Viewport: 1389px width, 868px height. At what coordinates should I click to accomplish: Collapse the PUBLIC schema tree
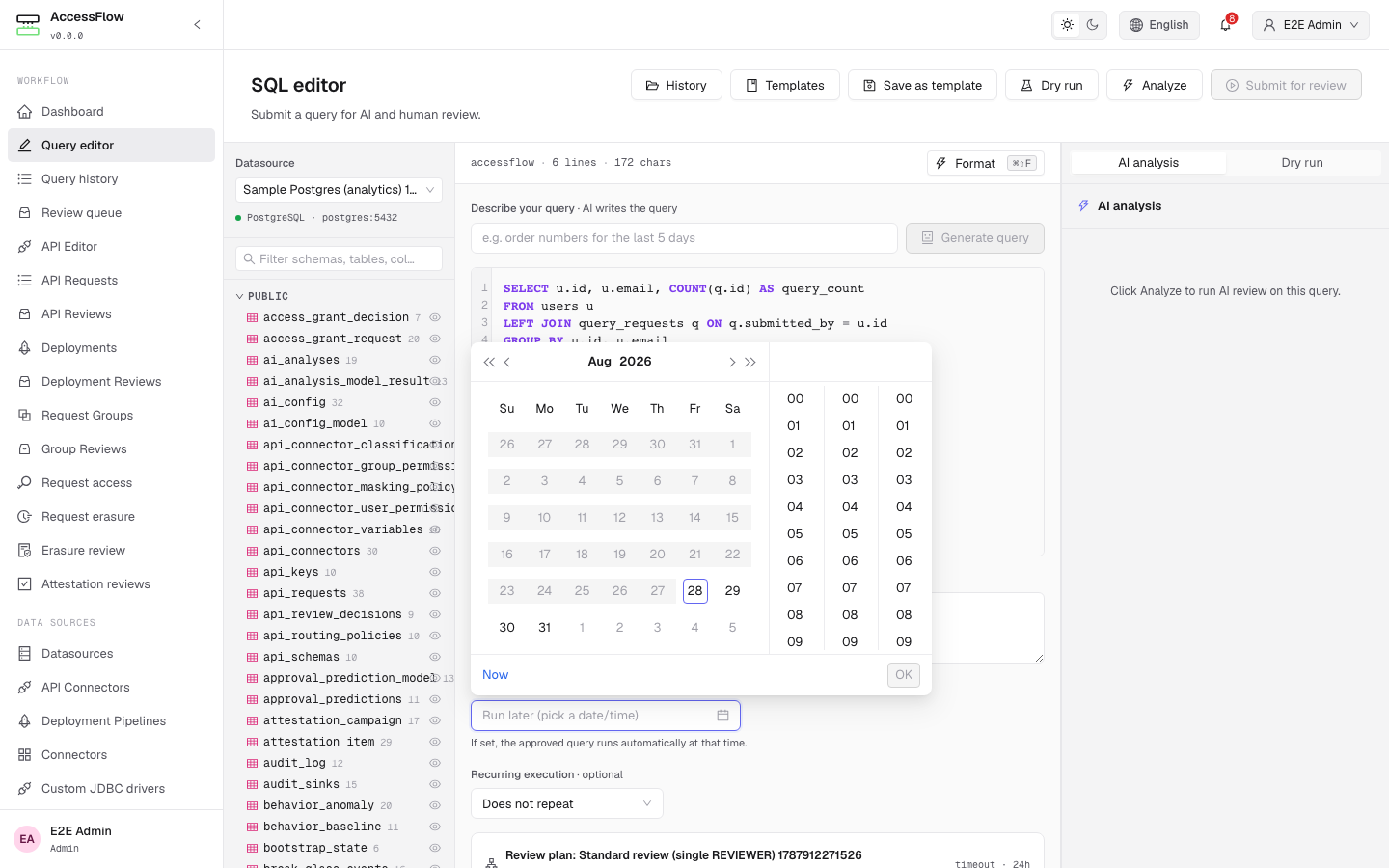[x=240, y=296]
